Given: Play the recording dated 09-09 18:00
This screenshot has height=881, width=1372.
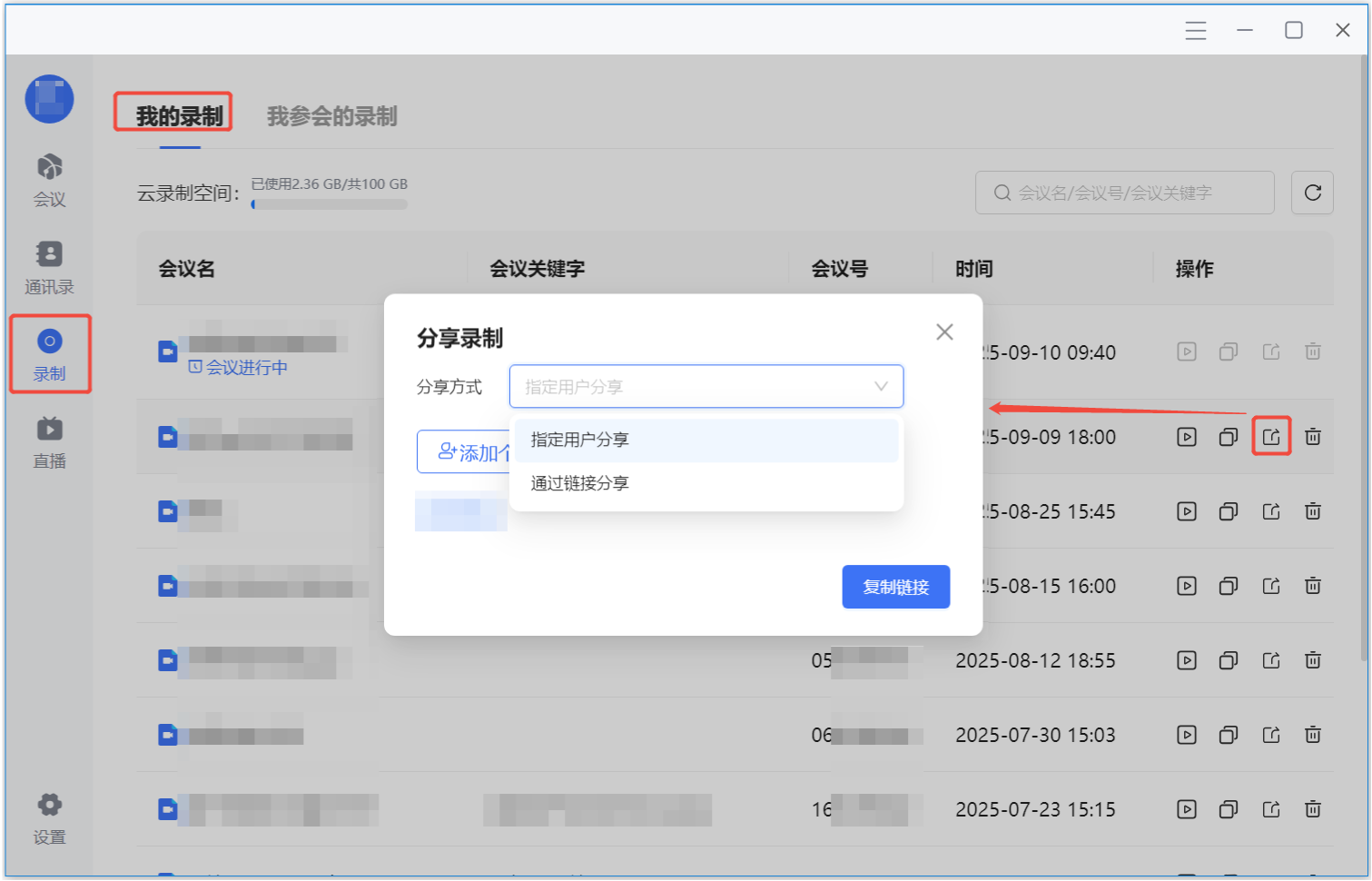Looking at the screenshot, I should pos(1186,437).
